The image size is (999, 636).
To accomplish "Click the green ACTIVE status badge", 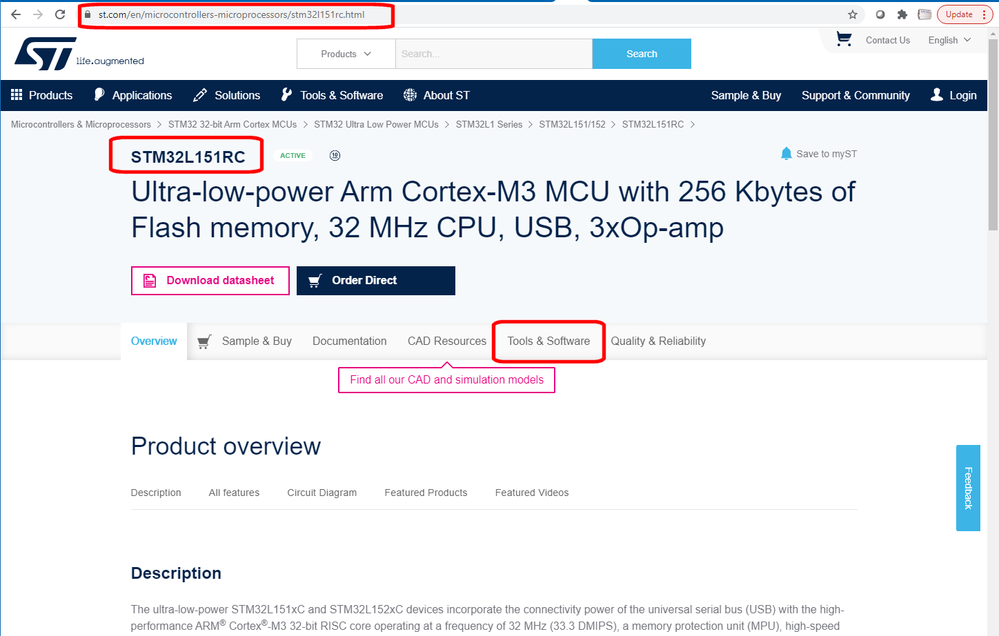I will point(292,155).
